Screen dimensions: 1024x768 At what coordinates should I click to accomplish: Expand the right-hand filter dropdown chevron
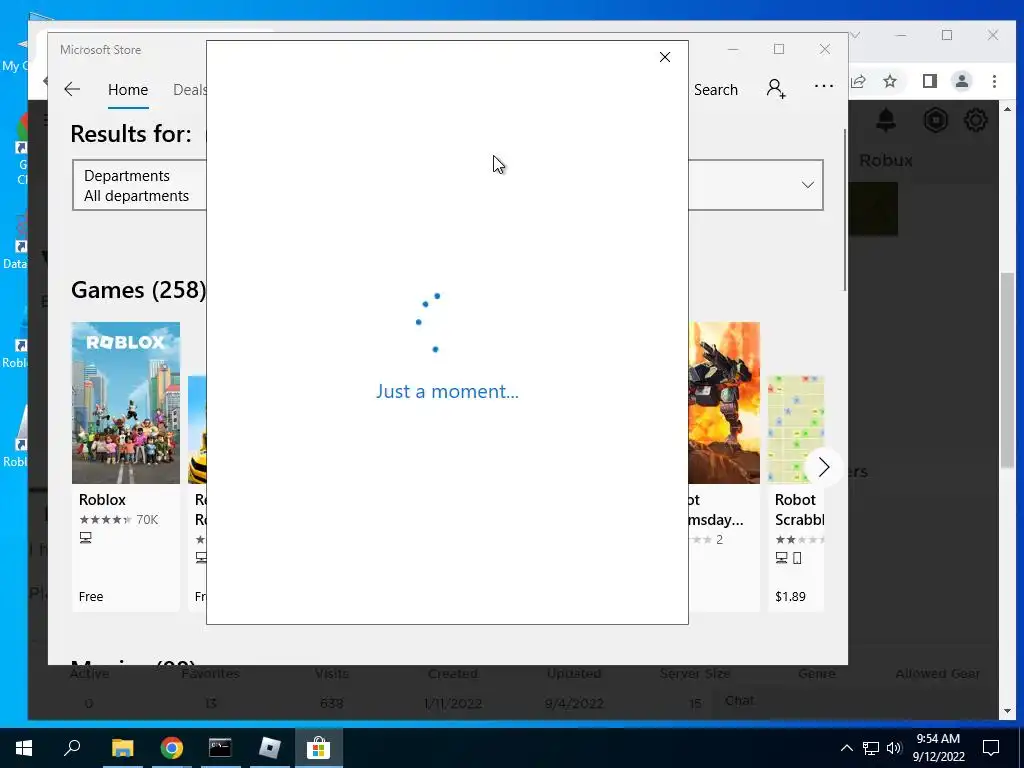pos(808,185)
